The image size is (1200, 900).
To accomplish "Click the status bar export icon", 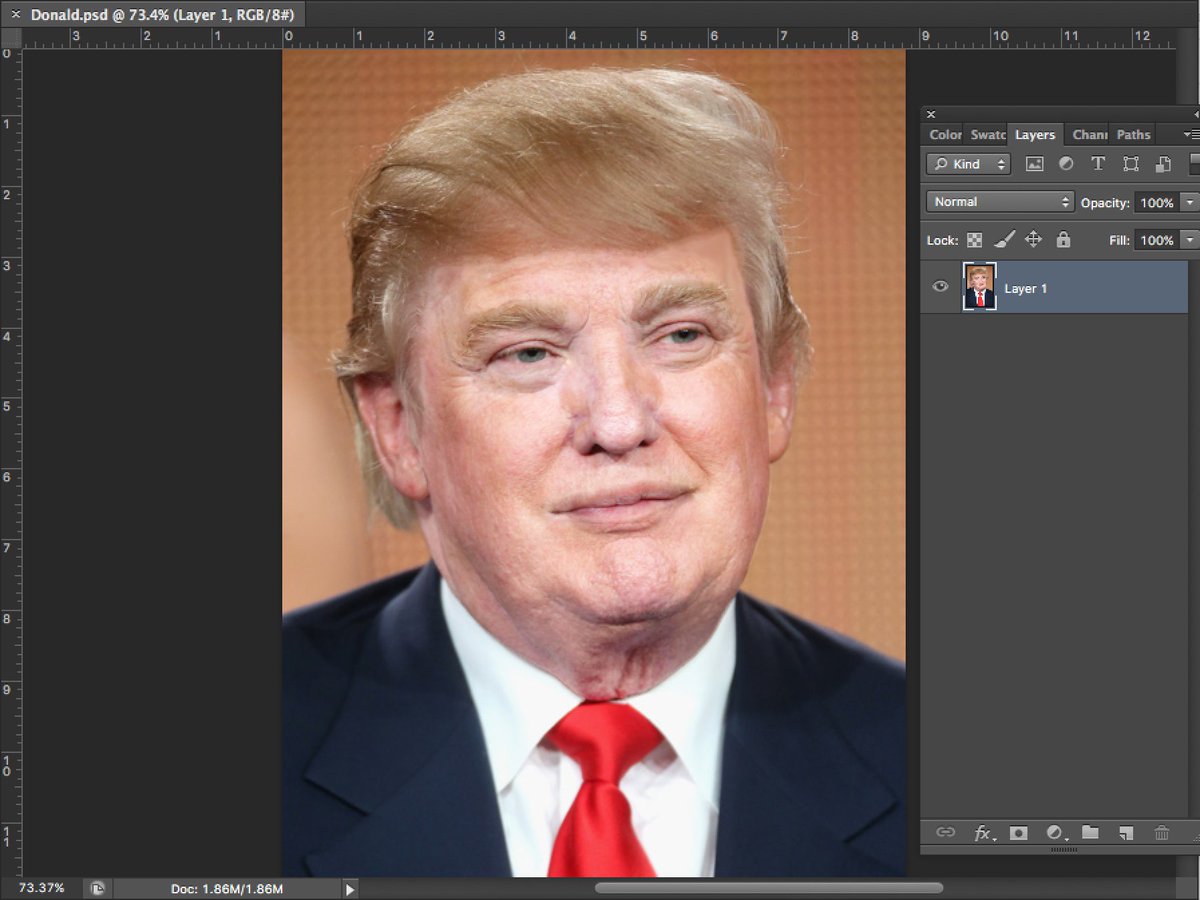I will [97, 888].
